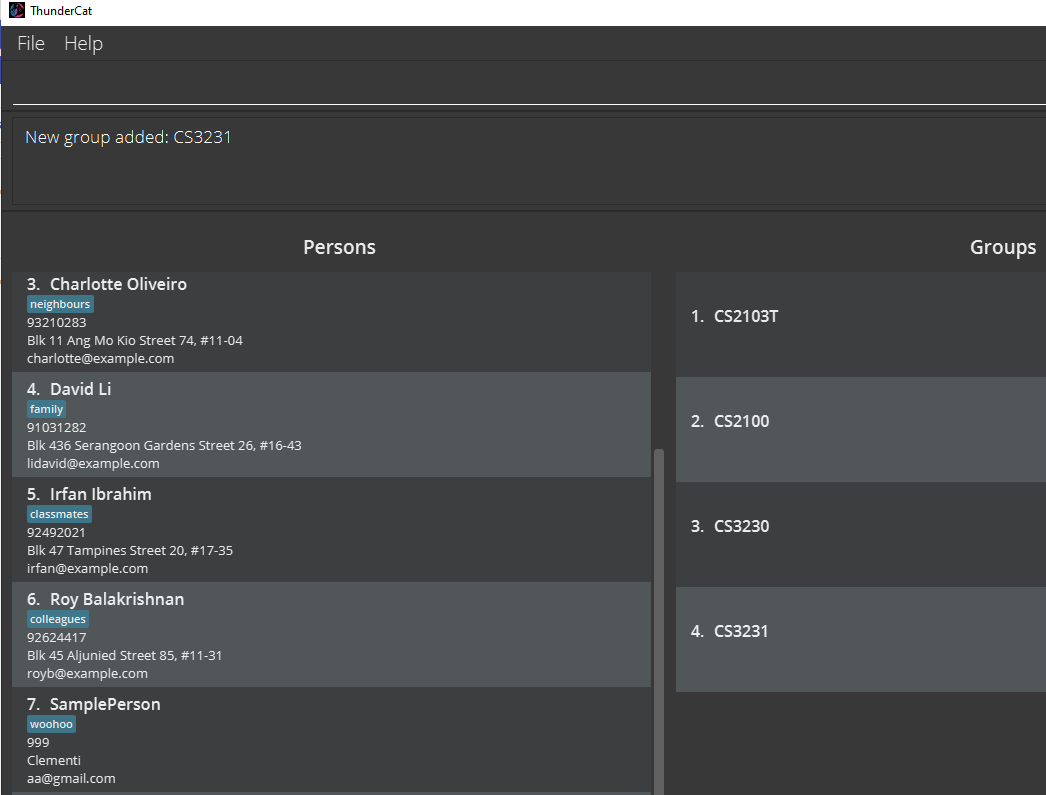Click phone number 92492021
Image resolution: width=1046 pixels, height=795 pixels.
[56, 533]
